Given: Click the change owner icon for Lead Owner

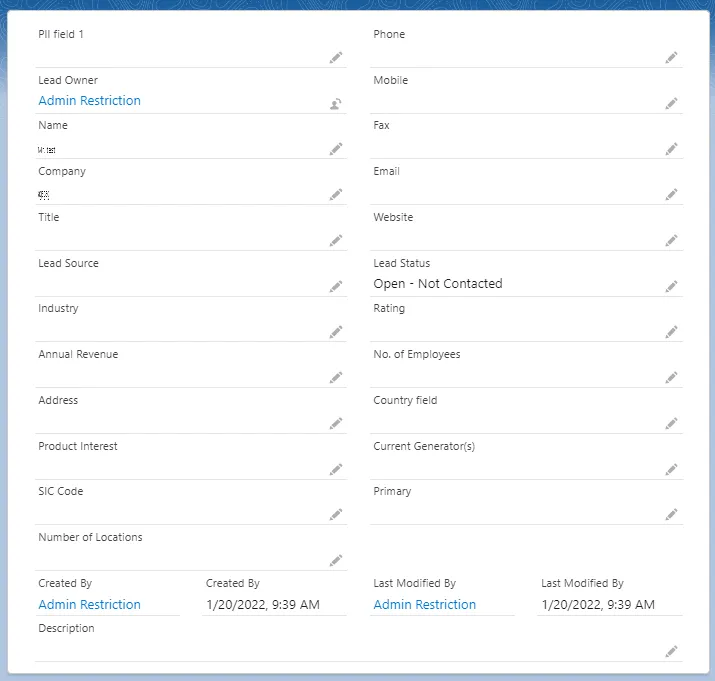Looking at the screenshot, I should coord(336,103).
